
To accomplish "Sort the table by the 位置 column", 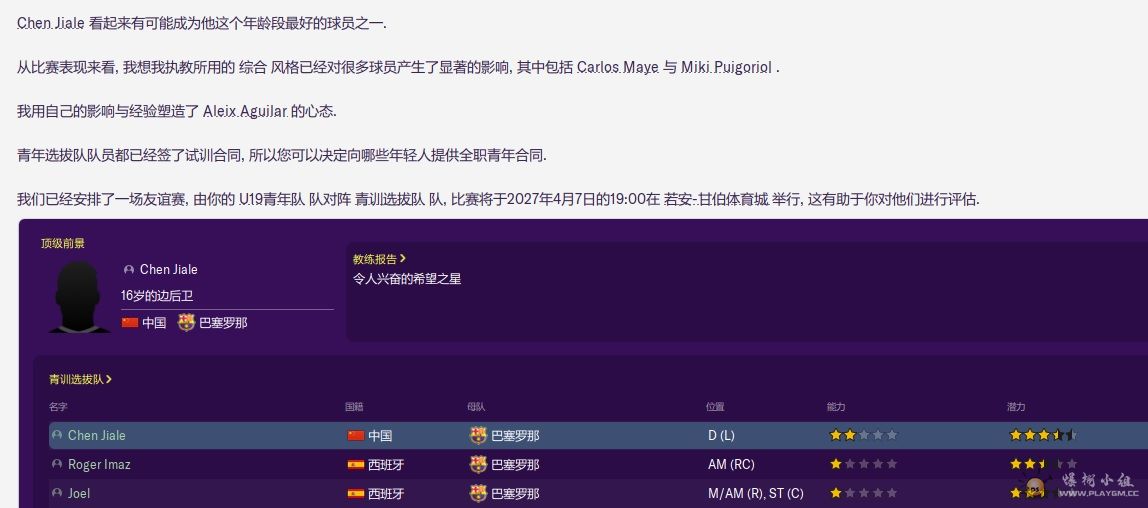I will (x=714, y=407).
